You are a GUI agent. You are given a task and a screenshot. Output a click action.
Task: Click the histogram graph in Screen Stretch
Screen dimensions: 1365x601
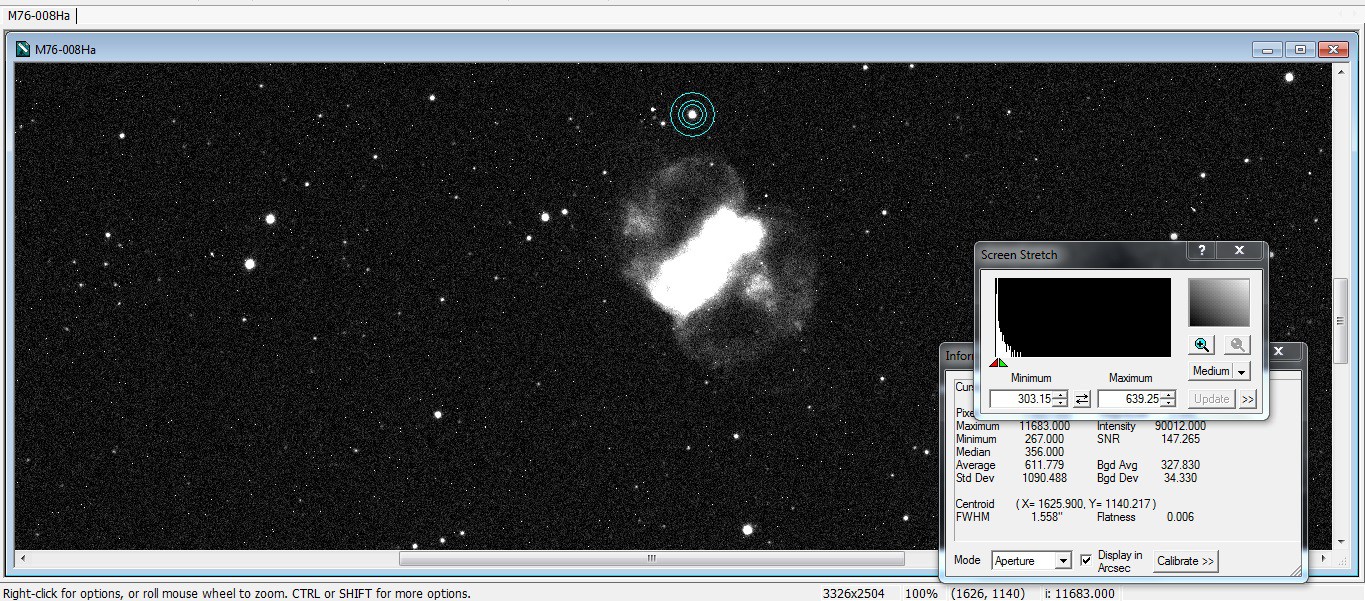tap(1083, 317)
